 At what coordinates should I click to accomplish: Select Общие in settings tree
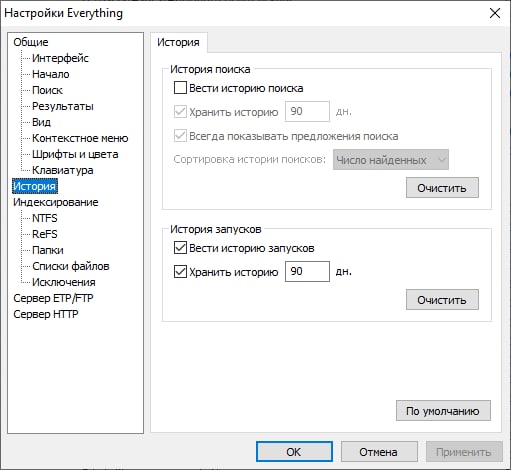[x=31, y=42]
